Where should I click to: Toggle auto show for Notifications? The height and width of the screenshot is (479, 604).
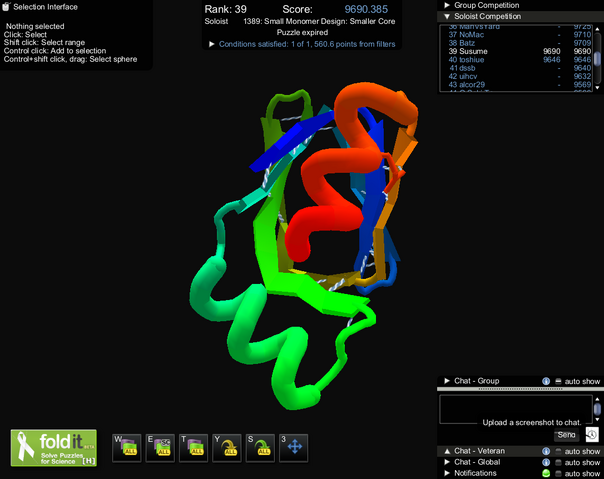coord(558,473)
